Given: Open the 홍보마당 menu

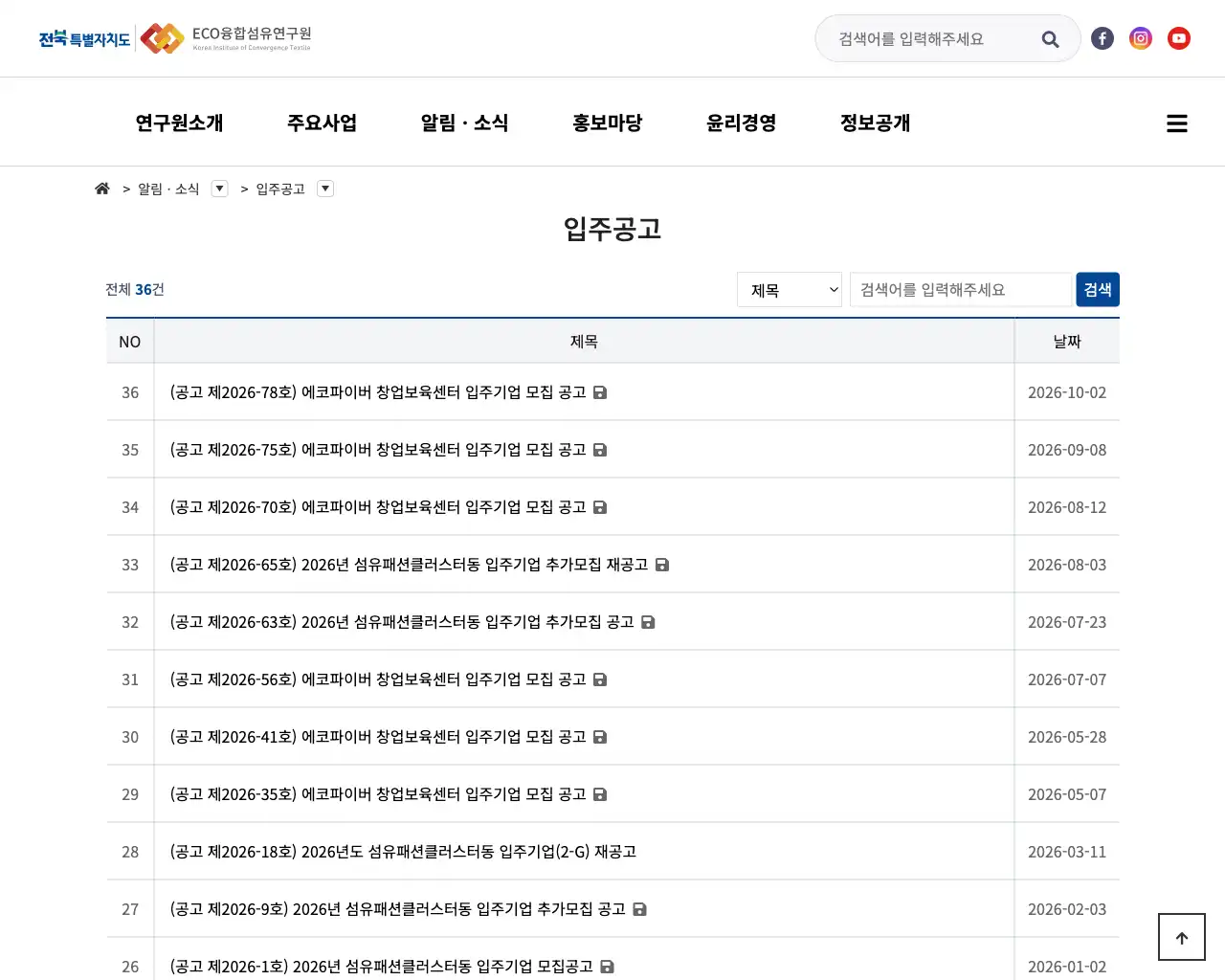Looking at the screenshot, I should pos(607,122).
